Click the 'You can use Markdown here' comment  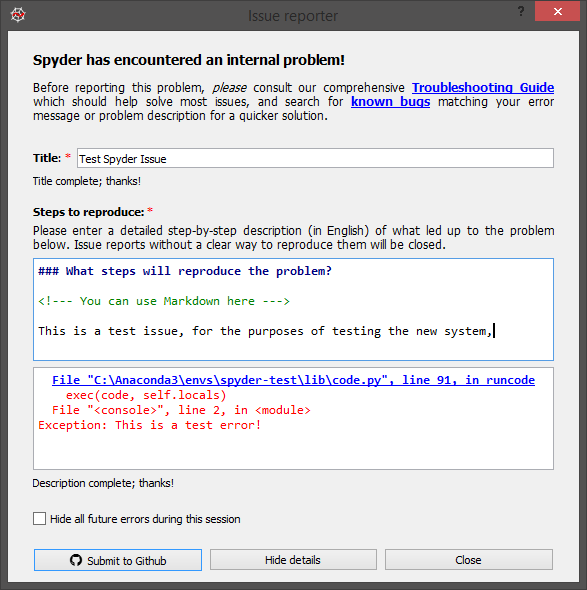164,301
